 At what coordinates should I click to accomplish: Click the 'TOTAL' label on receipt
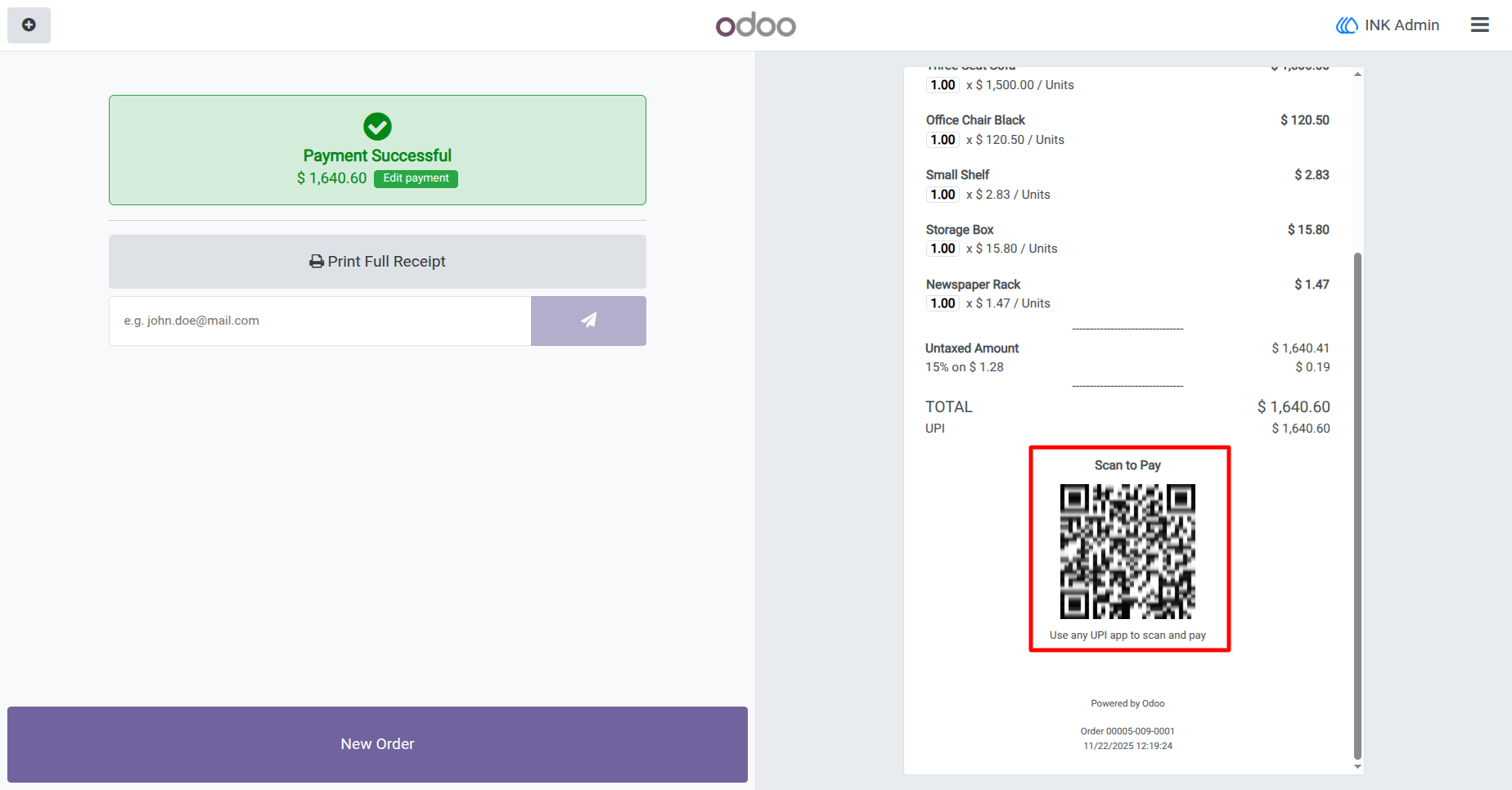click(x=949, y=407)
